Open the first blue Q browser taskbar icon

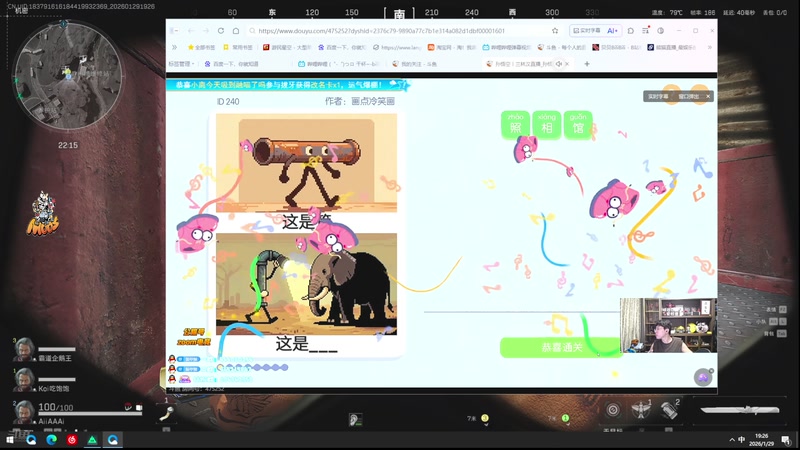click(31, 439)
